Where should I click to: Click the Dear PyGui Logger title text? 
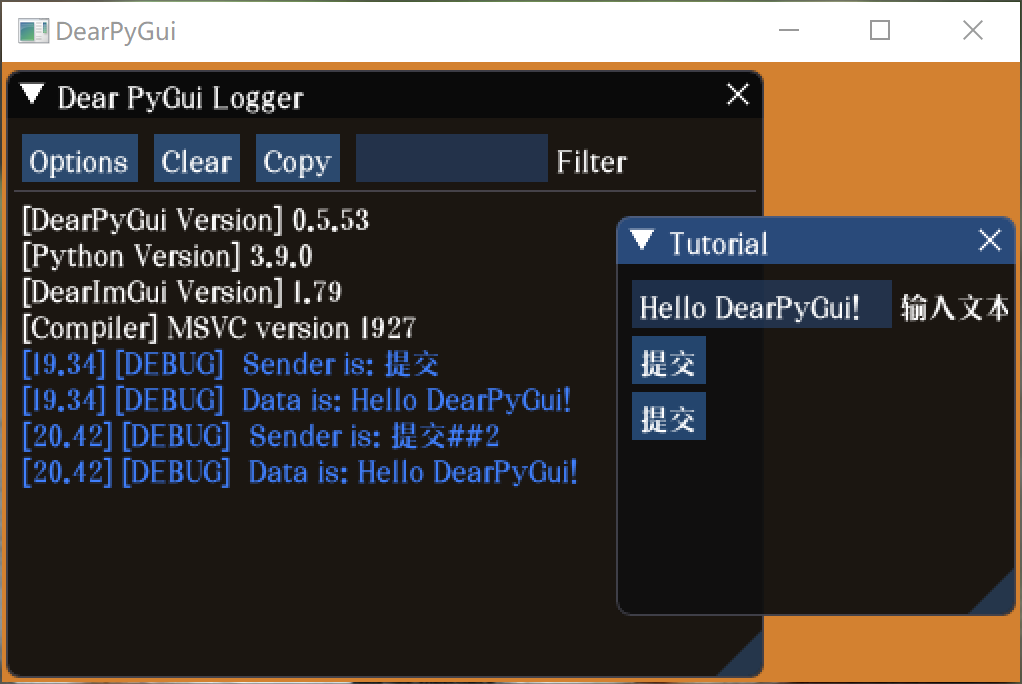click(x=171, y=96)
